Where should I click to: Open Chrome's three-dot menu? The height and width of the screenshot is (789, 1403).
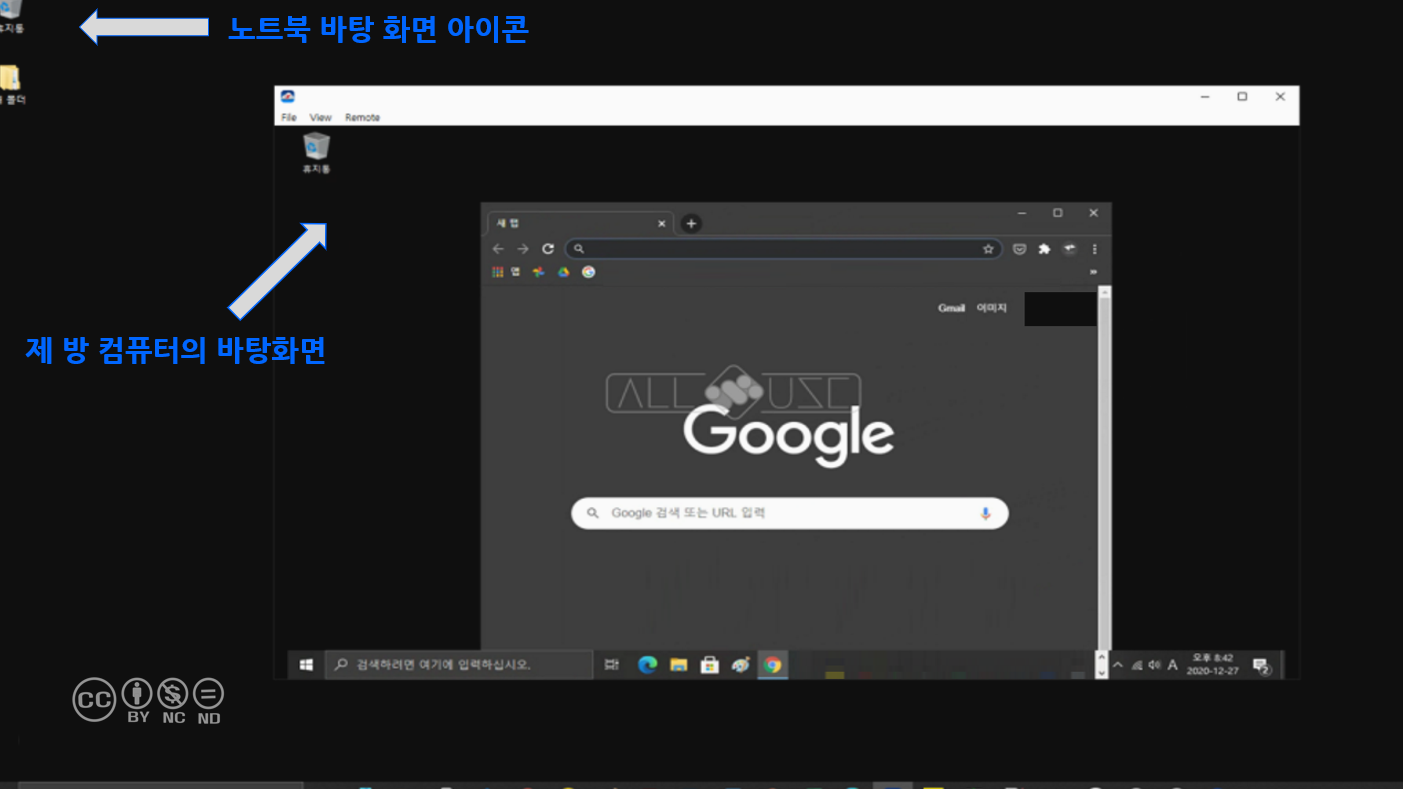1095,249
